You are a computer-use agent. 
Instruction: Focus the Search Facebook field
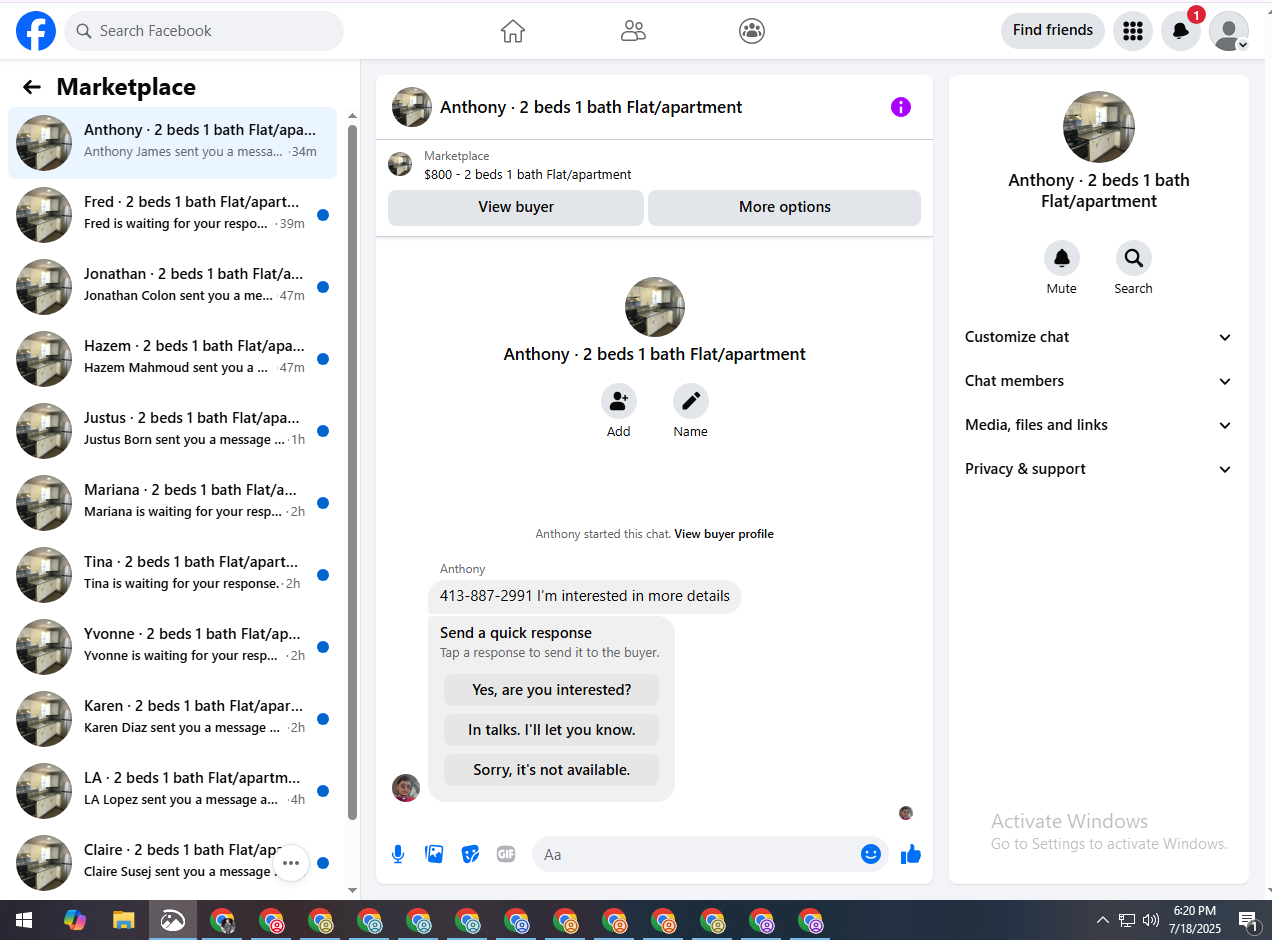click(204, 31)
